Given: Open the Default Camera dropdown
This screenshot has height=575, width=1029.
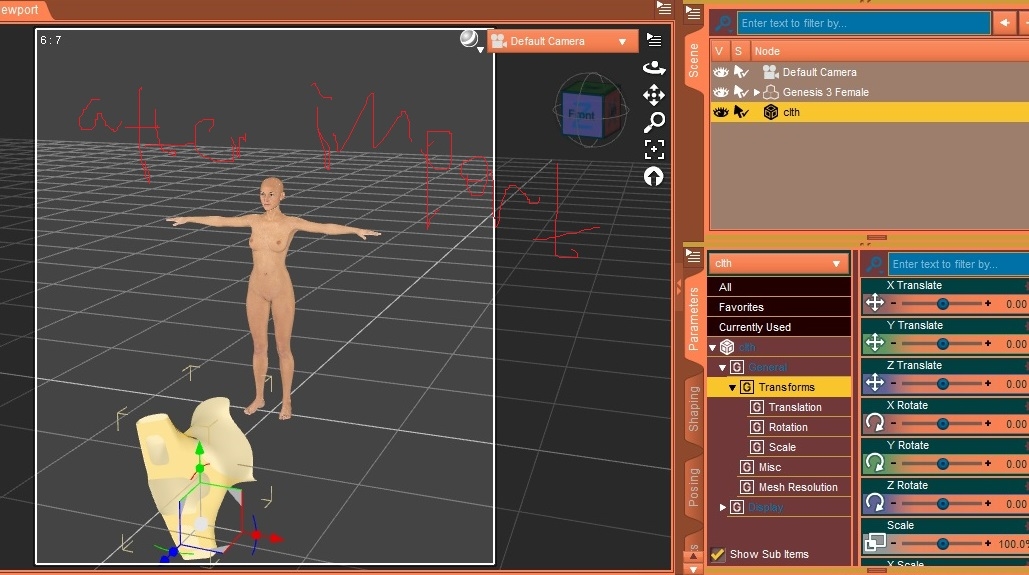Looking at the screenshot, I should coord(562,41).
